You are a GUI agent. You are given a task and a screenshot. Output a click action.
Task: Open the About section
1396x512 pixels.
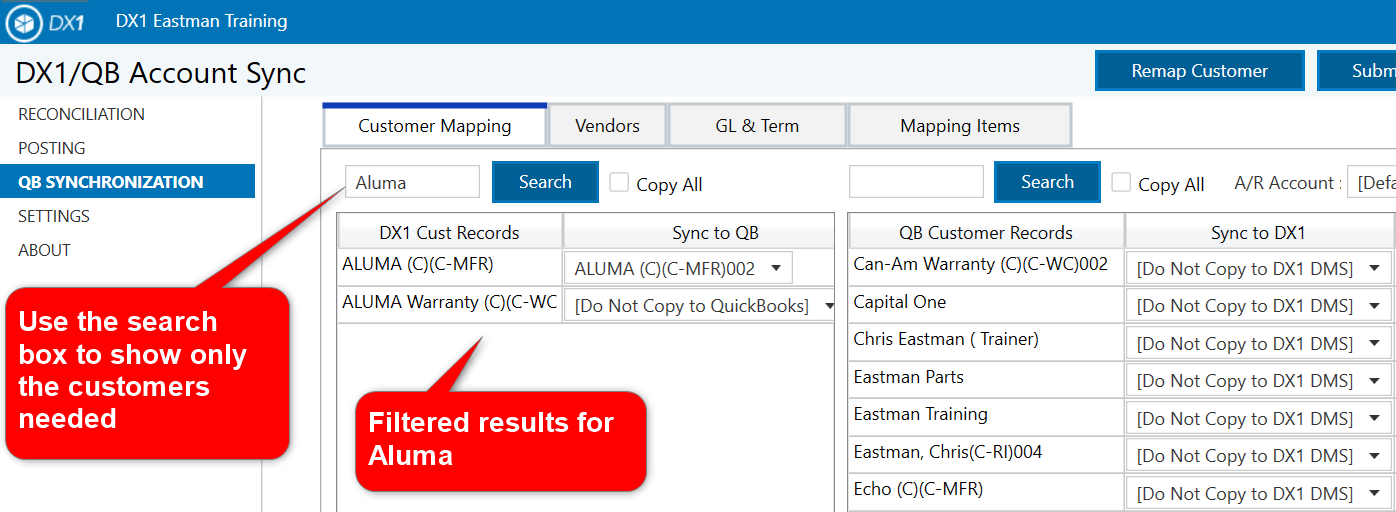(44, 250)
